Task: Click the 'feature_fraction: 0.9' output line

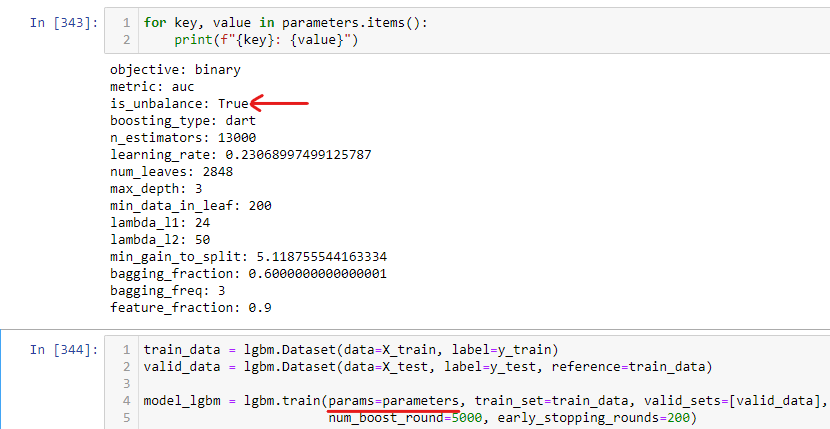Action: click(191, 308)
